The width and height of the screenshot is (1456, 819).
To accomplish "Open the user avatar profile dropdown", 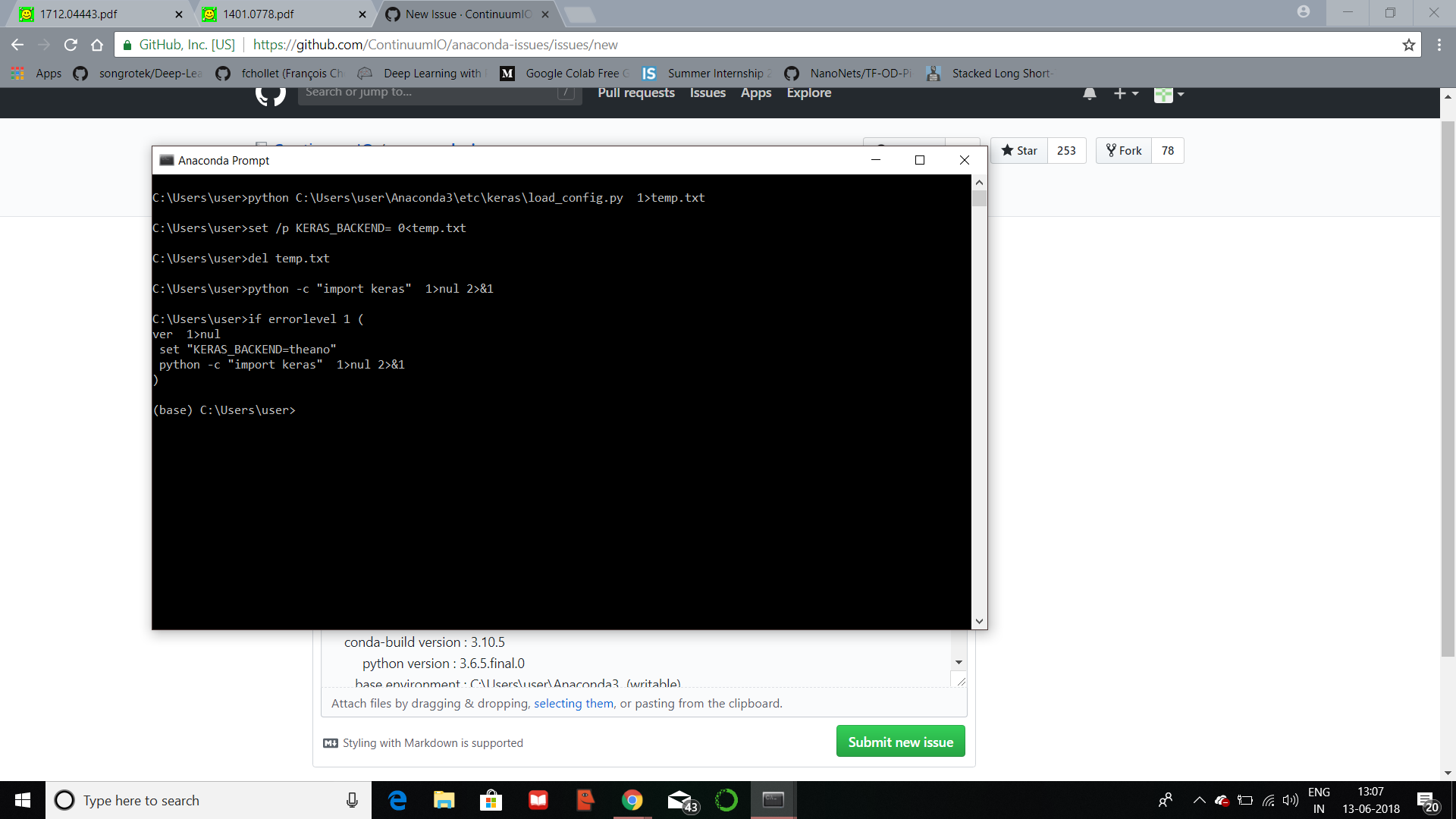I will [1169, 94].
